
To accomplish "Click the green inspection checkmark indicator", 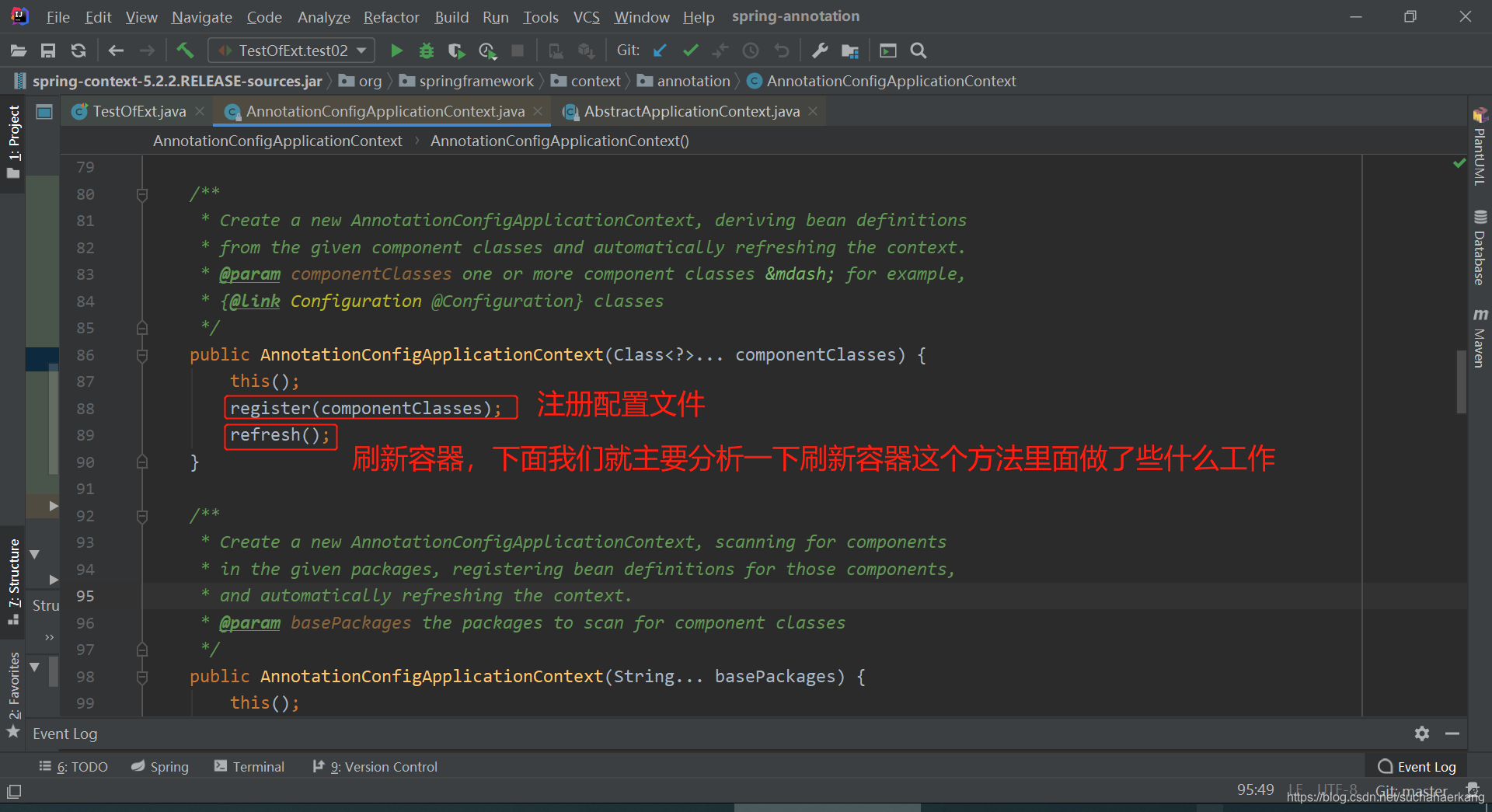I will 1459,163.
